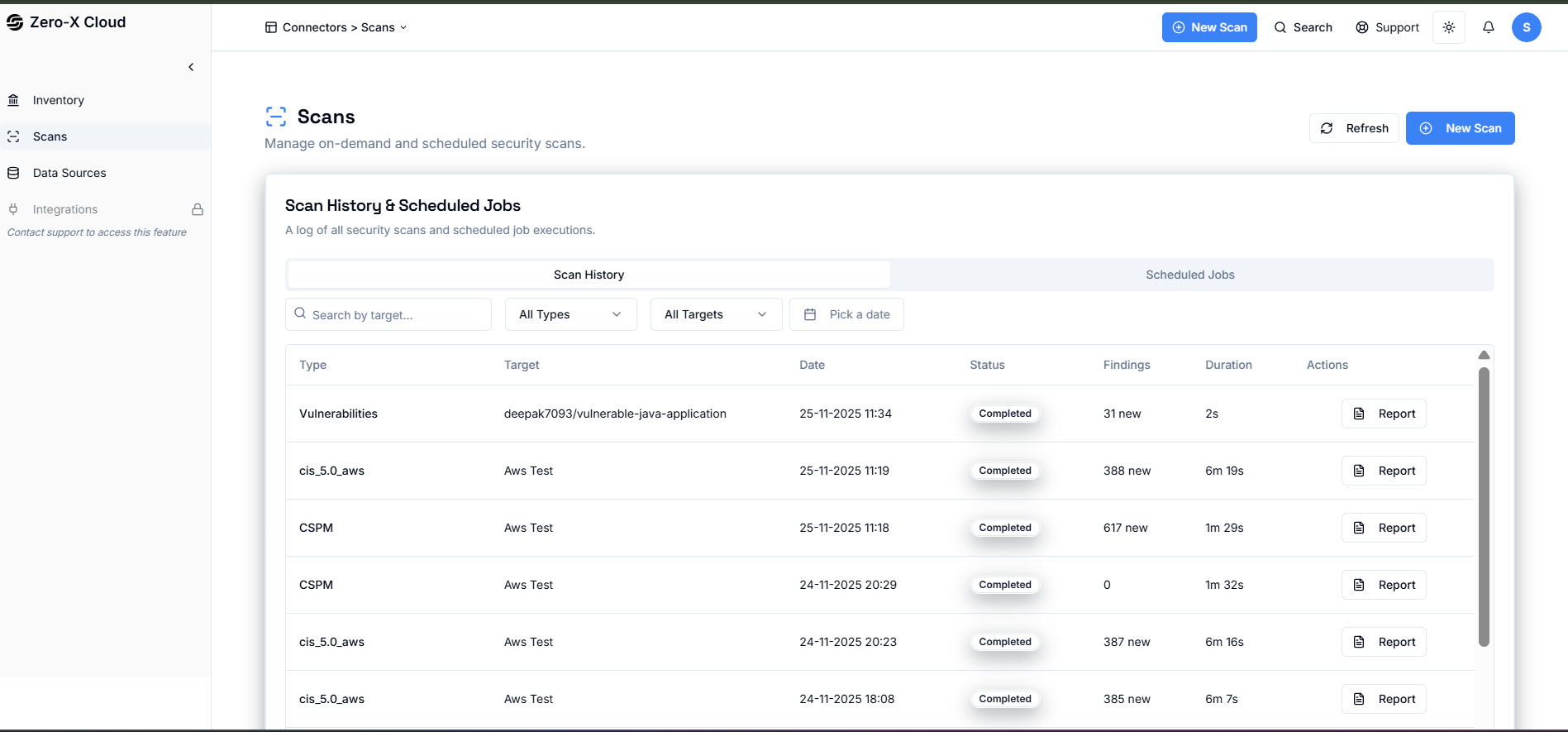Click the scan table vertical scrollbar thumb
Screen dimensions: 1568x732
pyautogui.click(x=1484, y=507)
